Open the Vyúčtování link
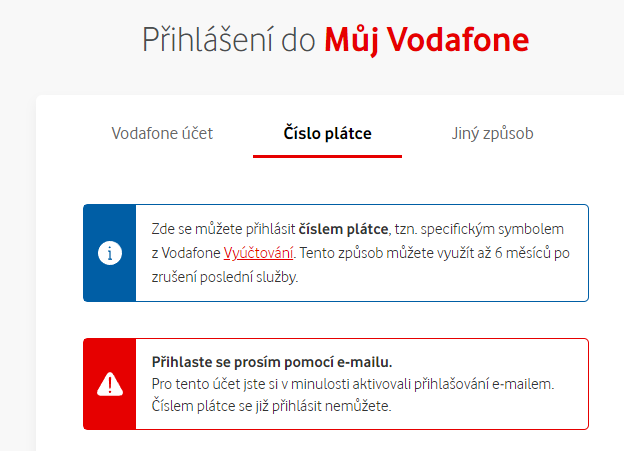The height and width of the screenshot is (451, 624). coord(258,253)
